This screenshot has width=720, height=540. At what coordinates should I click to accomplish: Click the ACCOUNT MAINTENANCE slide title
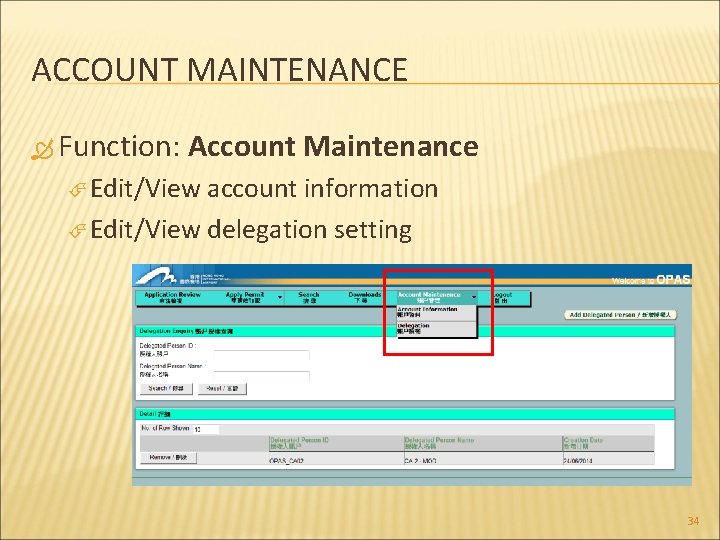click(x=219, y=70)
